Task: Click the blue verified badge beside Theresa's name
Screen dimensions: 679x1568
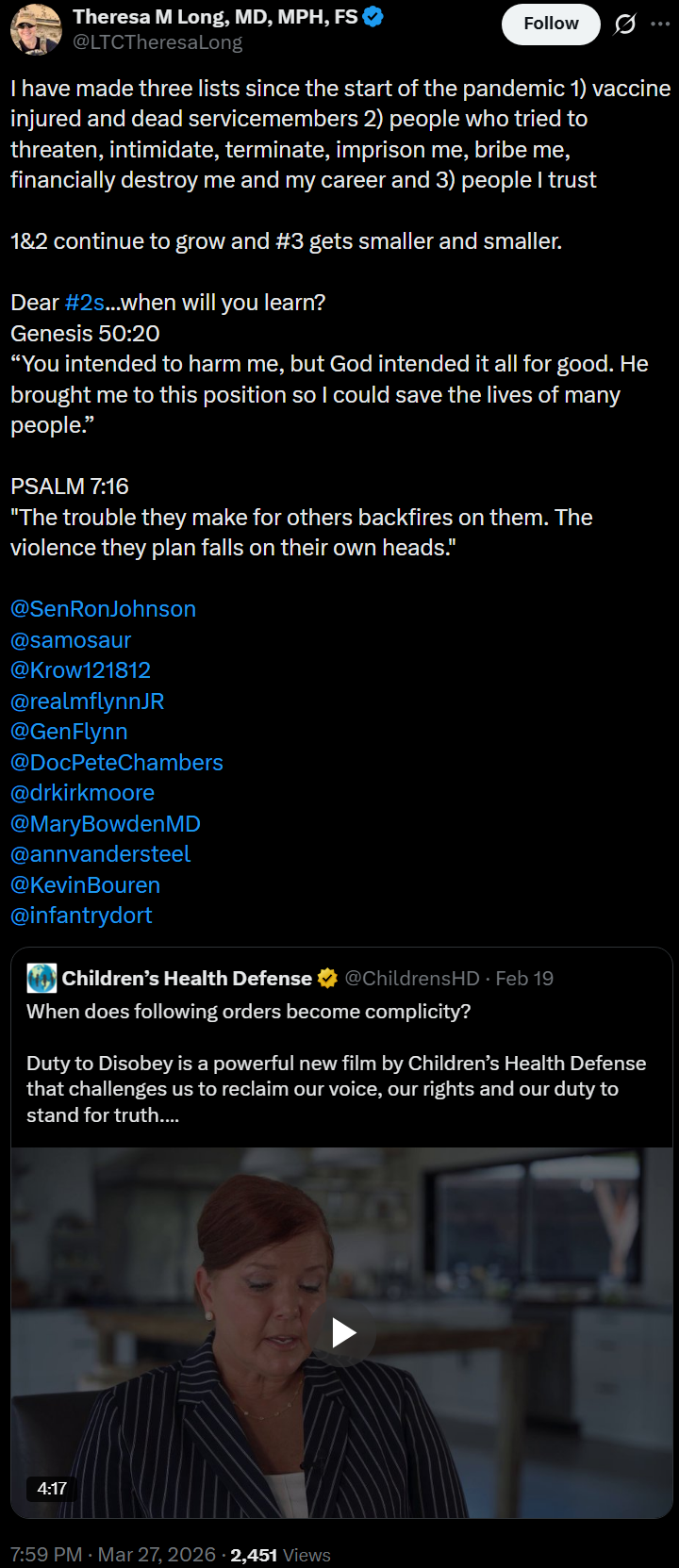Action: pos(373,17)
